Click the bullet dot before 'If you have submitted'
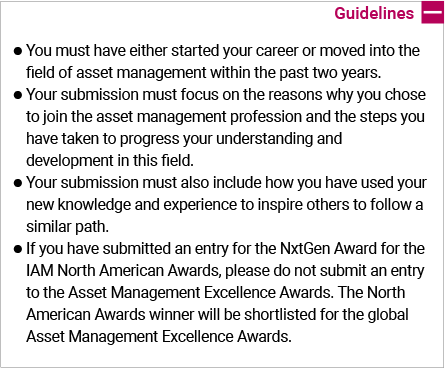Screen dimensions: 445x368 [18, 249]
